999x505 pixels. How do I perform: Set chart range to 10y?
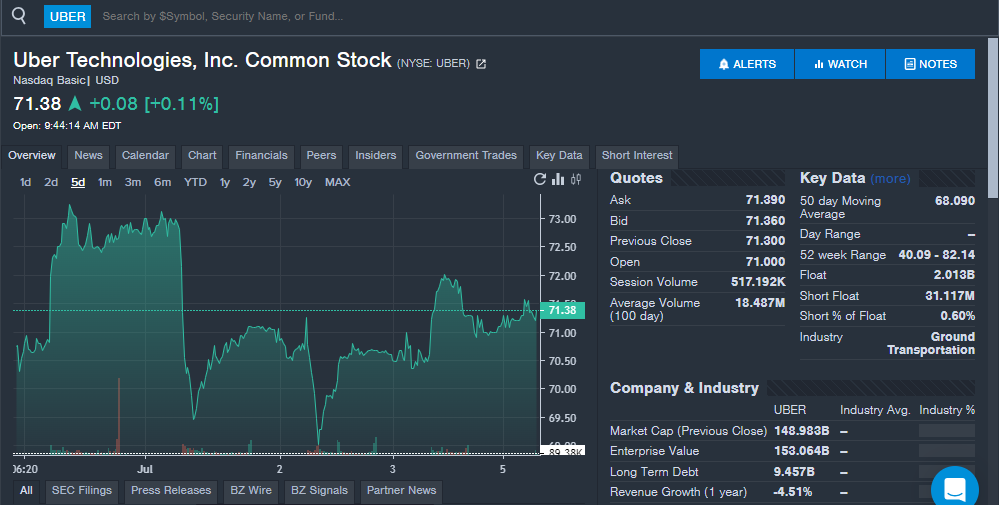click(303, 182)
